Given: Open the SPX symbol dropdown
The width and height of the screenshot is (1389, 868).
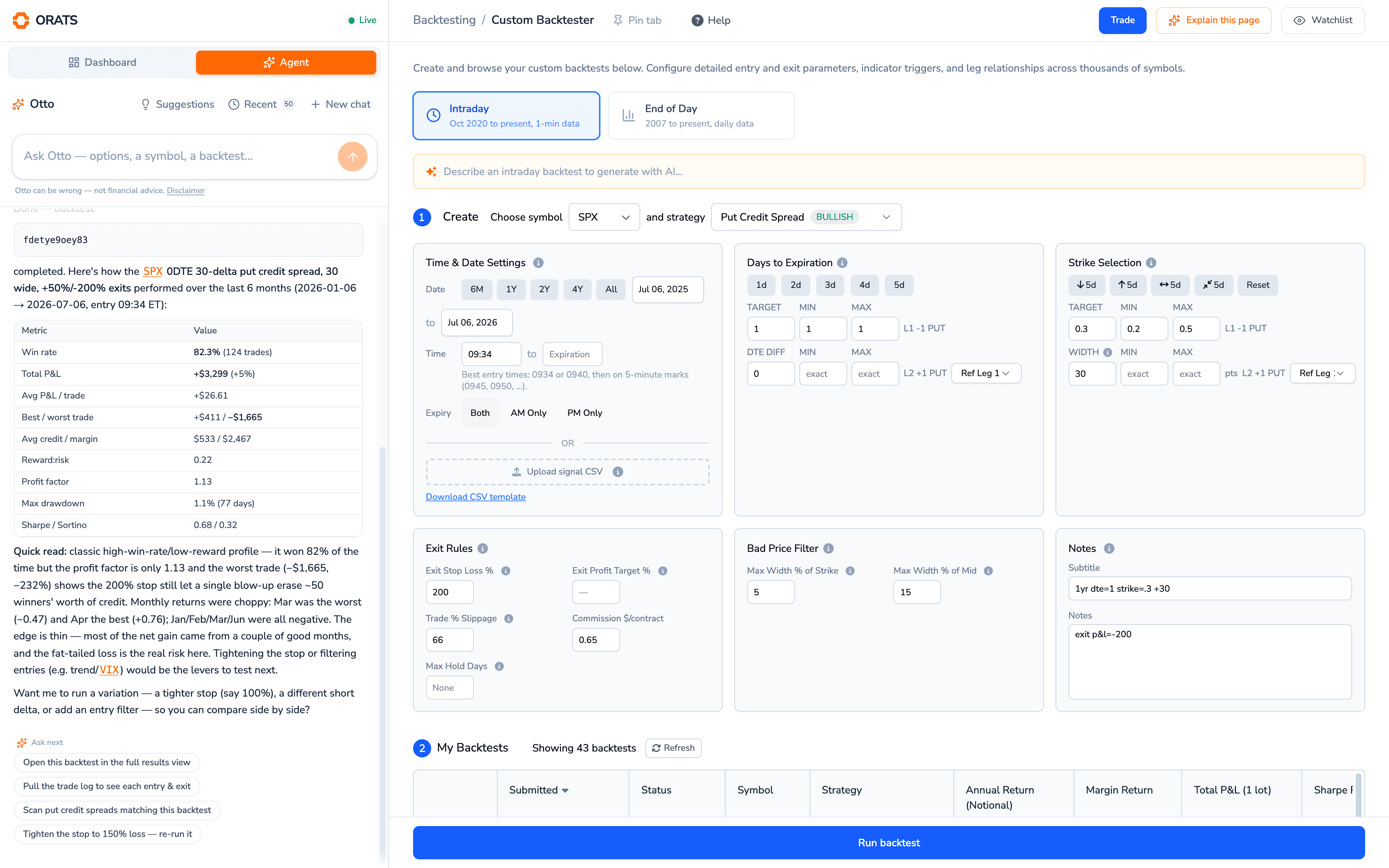Looking at the screenshot, I should pos(604,217).
